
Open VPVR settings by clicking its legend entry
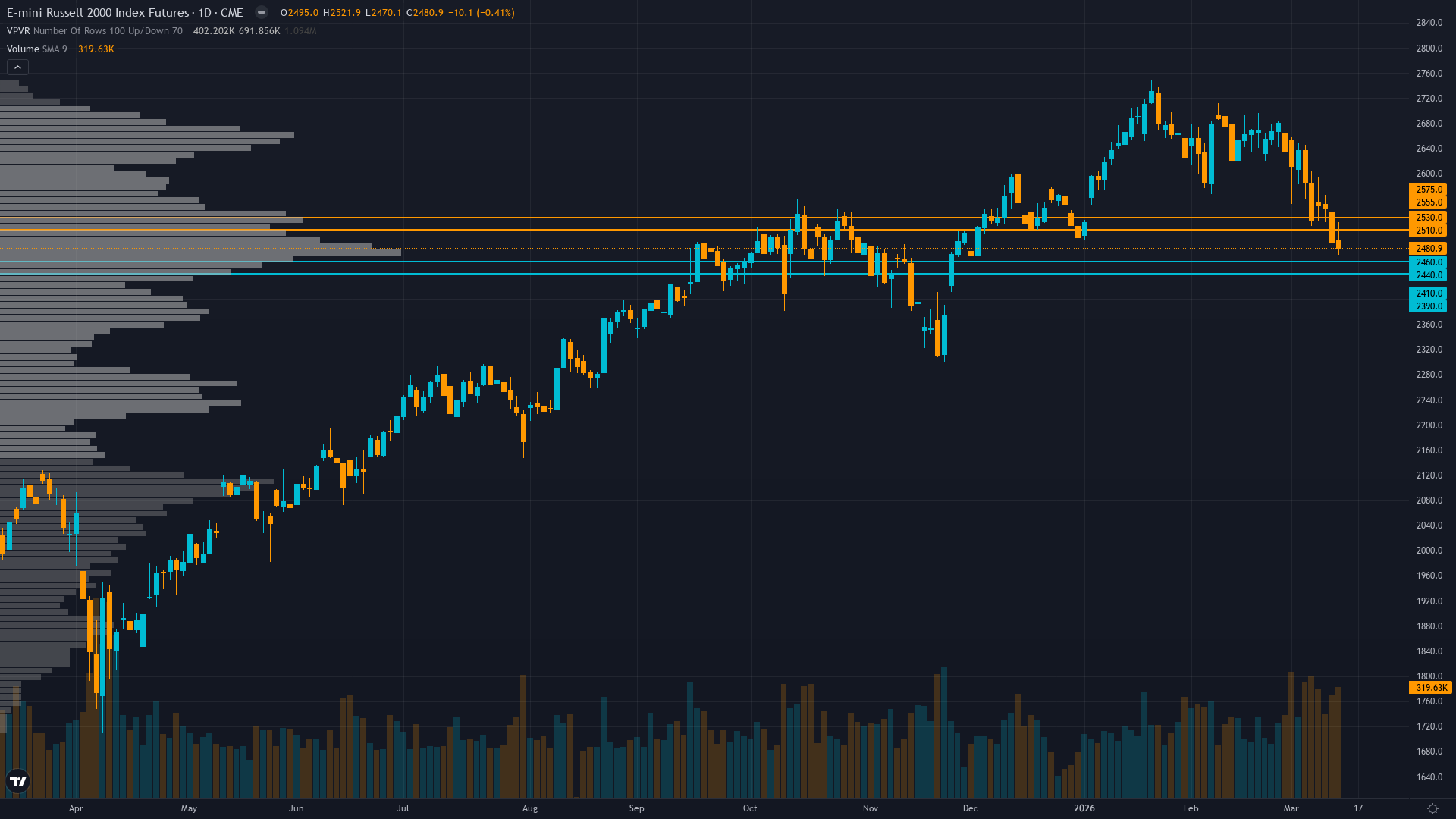(x=19, y=31)
